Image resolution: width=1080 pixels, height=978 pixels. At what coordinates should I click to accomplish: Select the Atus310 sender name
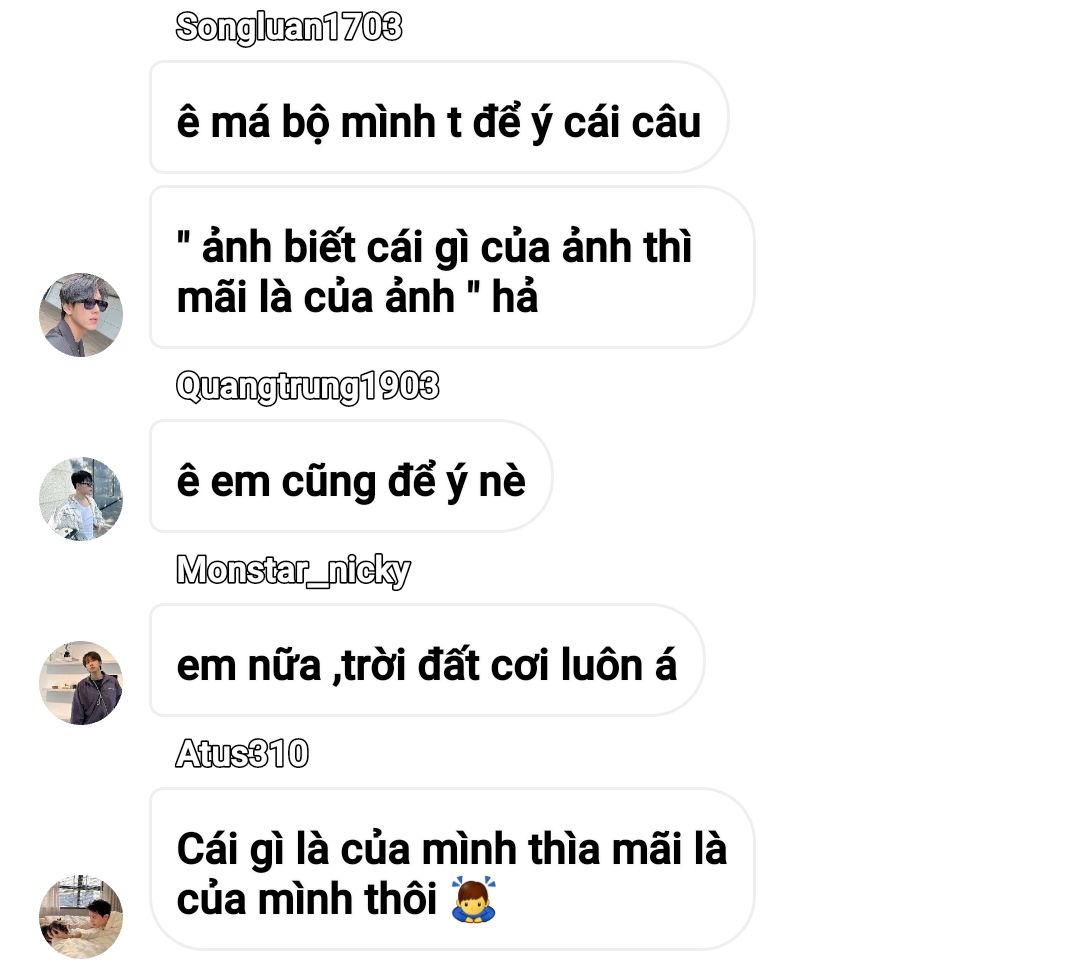pyautogui.click(x=242, y=753)
